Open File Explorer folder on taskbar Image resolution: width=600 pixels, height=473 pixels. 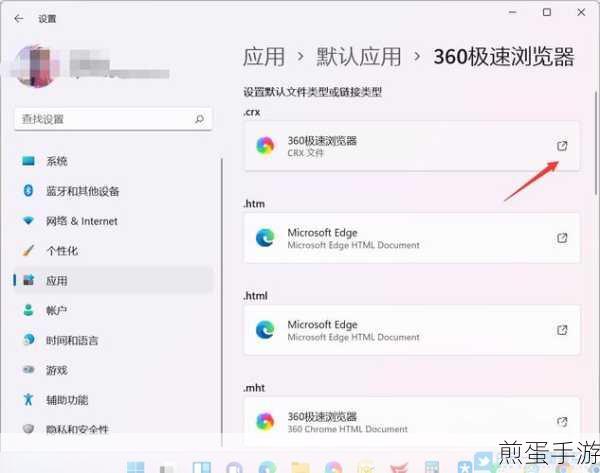300,468
